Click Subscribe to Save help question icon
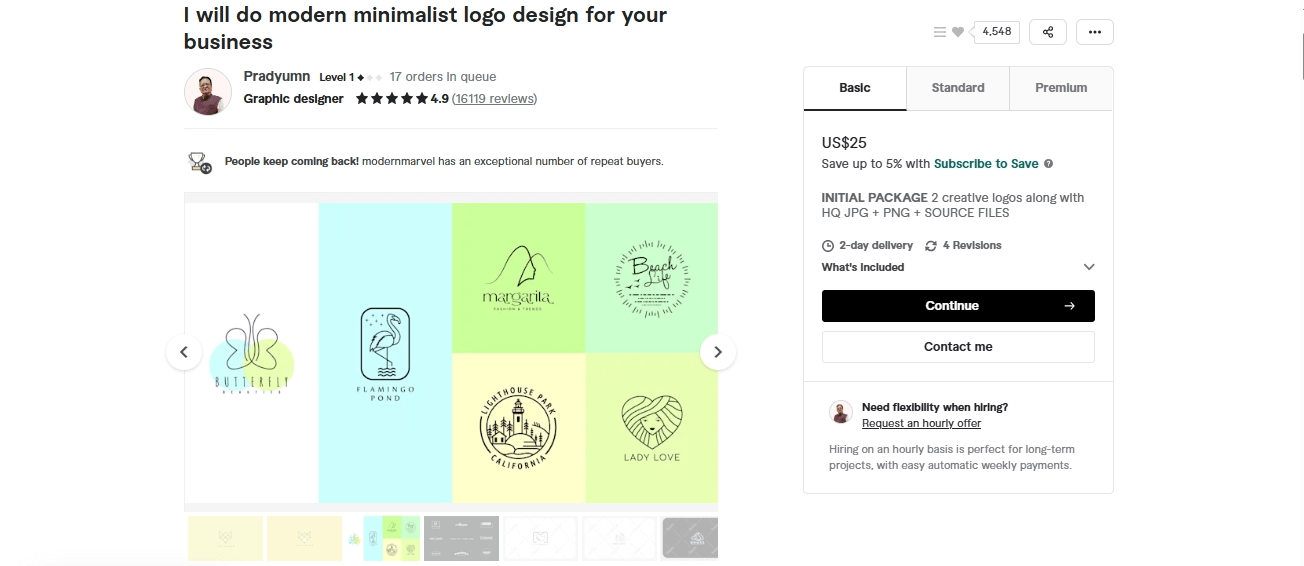This screenshot has width=1304, height=566. click(1048, 164)
